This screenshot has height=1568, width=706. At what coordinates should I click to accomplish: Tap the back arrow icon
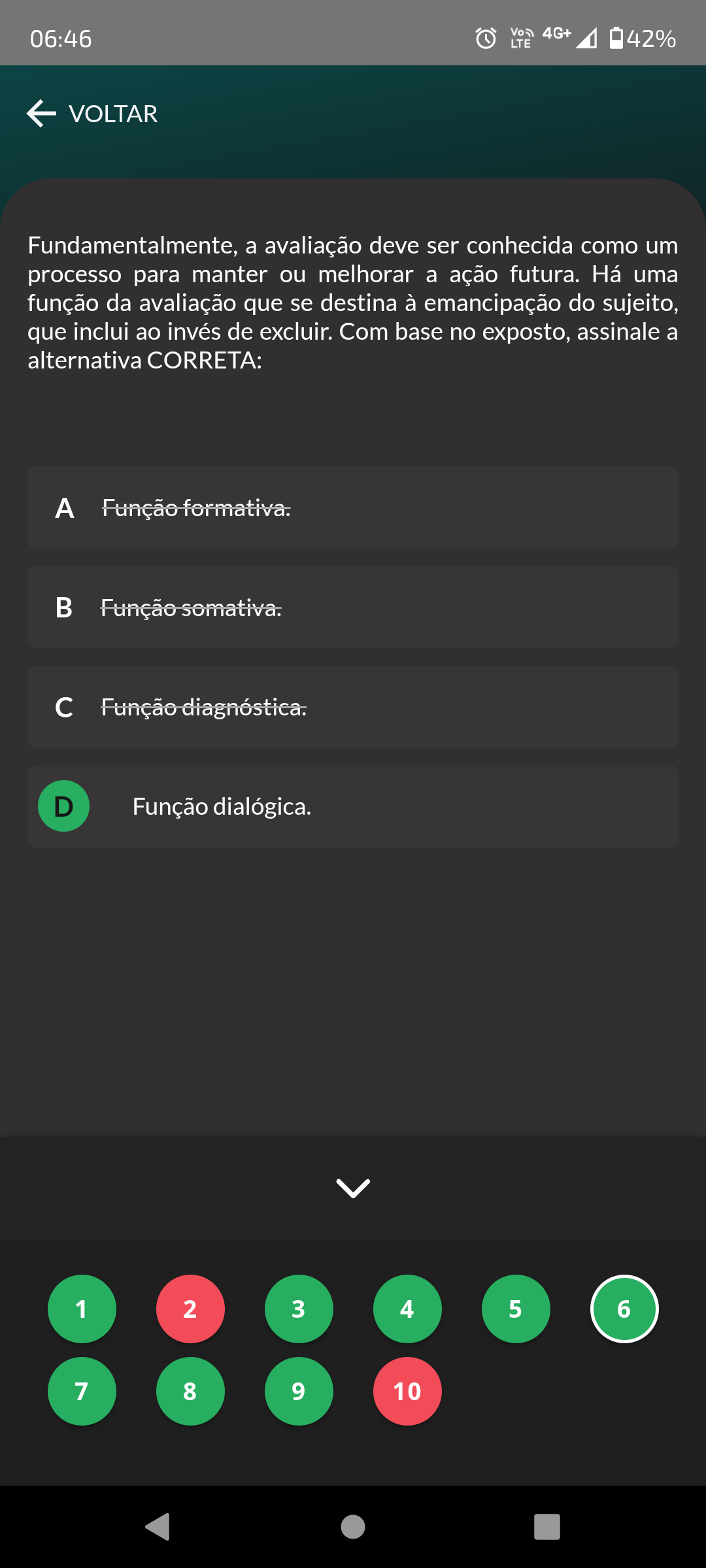coord(42,114)
